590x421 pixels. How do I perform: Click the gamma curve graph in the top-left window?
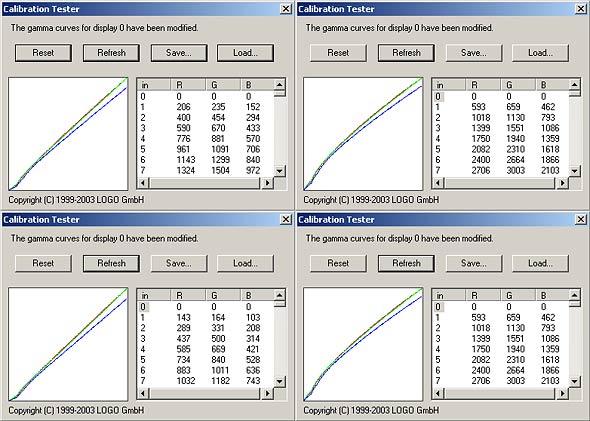(x=68, y=134)
